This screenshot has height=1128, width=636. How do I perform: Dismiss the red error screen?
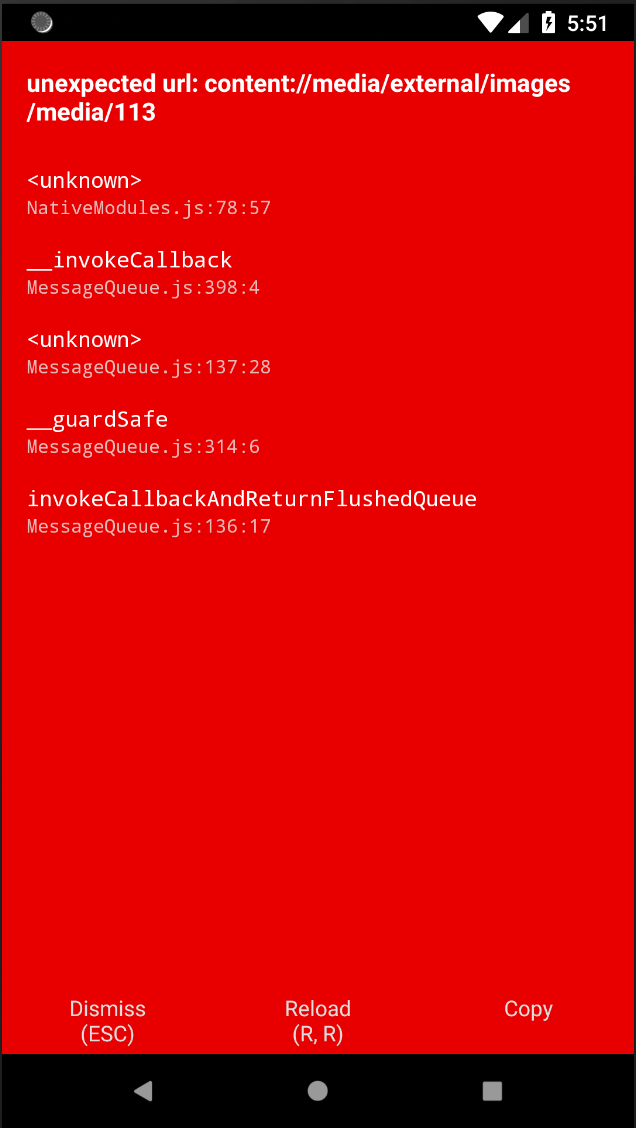pos(107,1019)
